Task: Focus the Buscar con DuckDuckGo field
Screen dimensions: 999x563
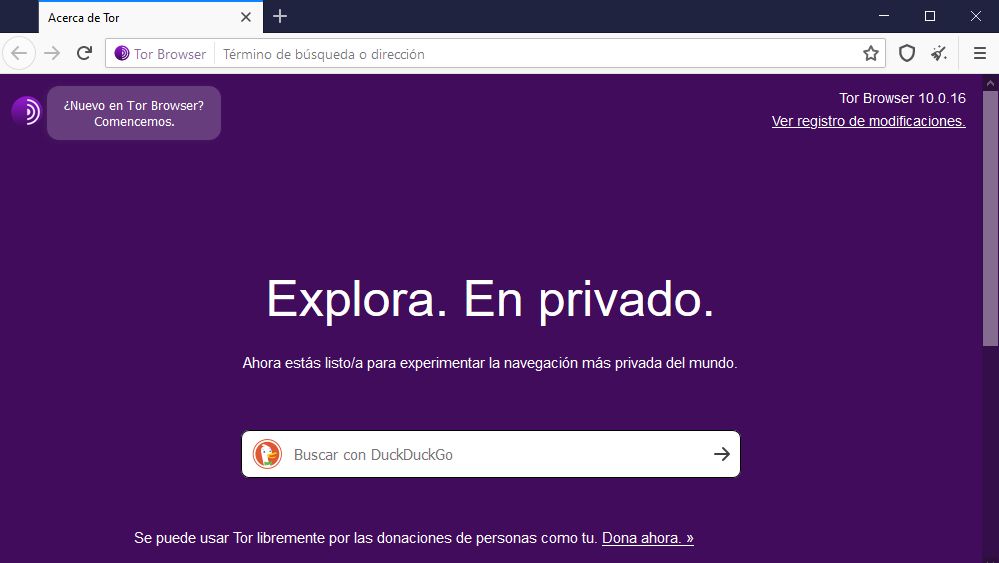Action: (x=491, y=454)
